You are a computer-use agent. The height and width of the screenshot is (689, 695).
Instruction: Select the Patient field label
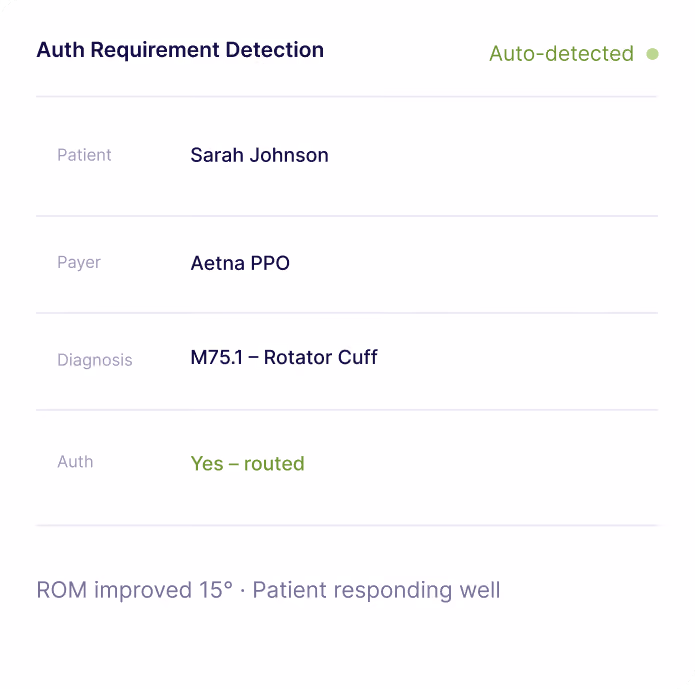(84, 155)
